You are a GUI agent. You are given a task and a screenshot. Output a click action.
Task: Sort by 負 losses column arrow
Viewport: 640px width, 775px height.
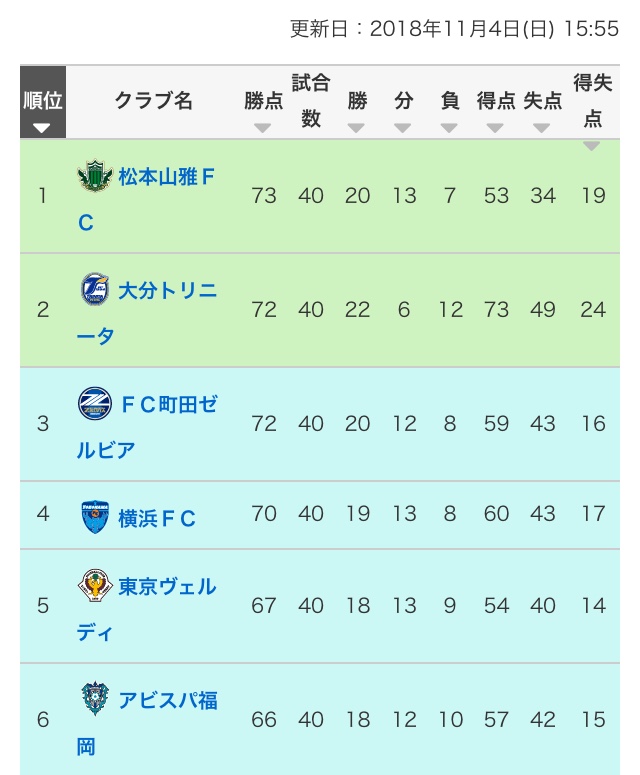449,127
